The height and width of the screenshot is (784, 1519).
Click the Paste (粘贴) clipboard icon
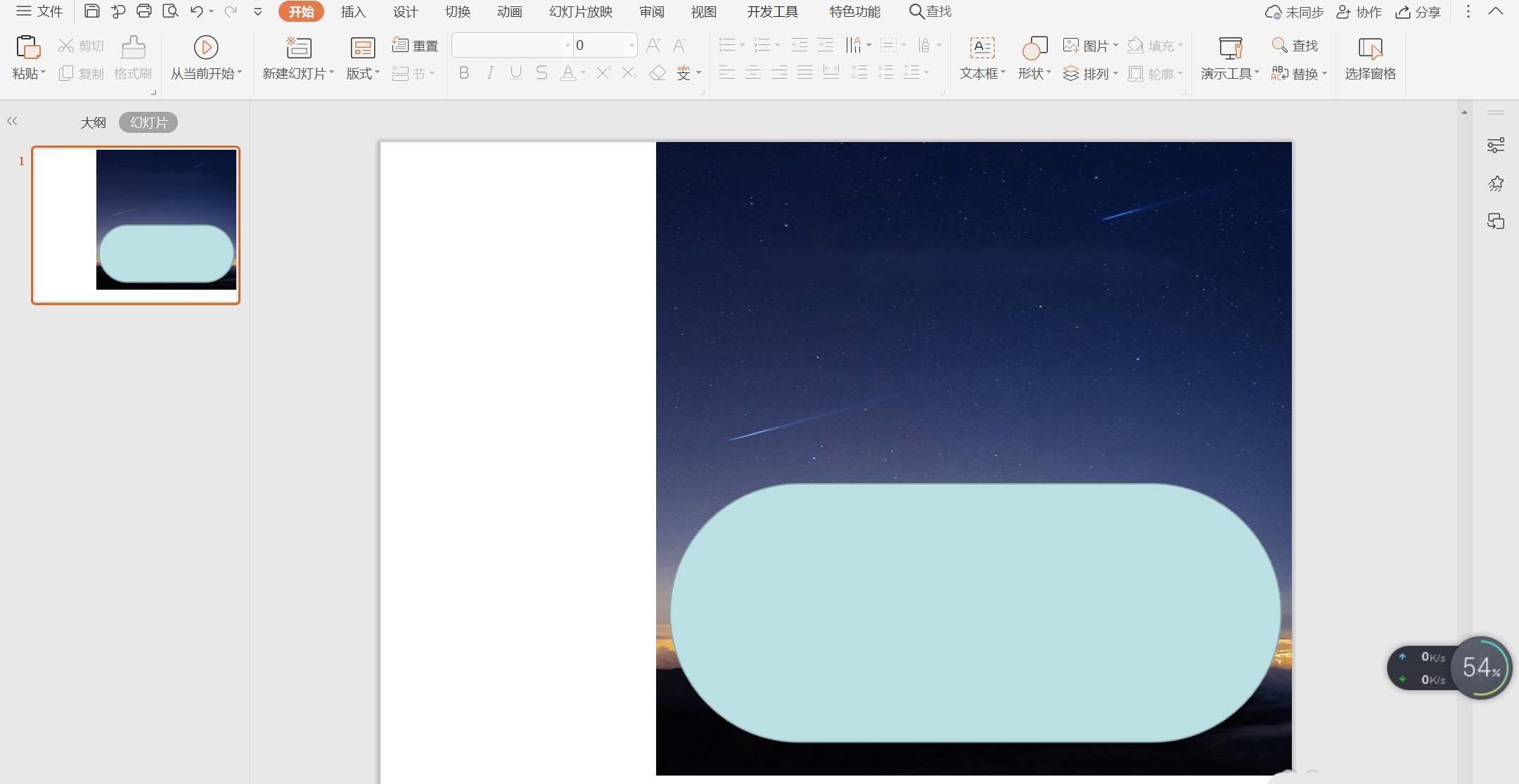[x=27, y=47]
